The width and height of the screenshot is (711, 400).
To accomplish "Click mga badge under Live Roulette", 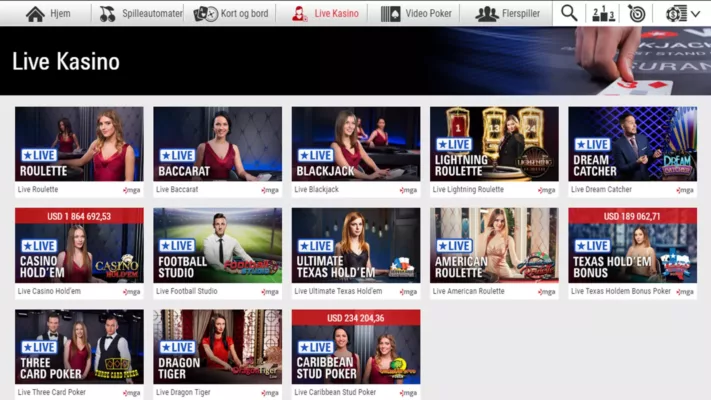I will pyautogui.click(x=131, y=190).
